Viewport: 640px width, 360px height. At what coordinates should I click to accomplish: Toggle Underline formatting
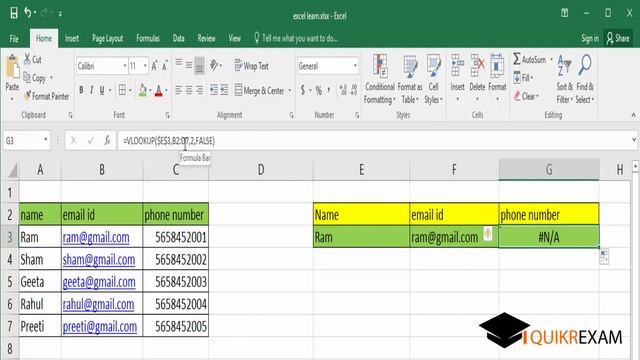(102, 90)
